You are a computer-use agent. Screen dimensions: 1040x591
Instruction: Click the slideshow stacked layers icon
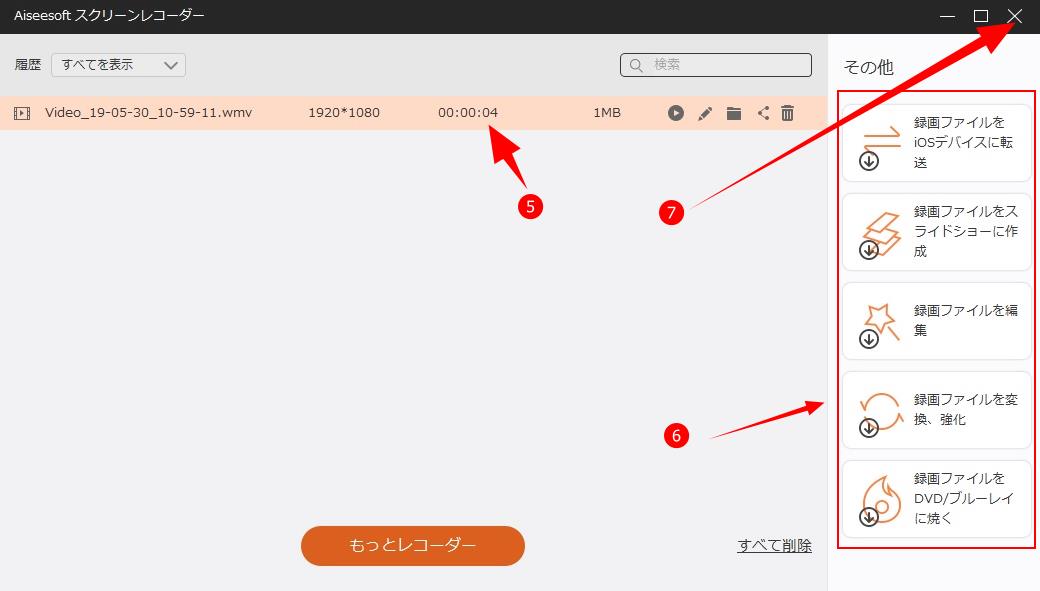click(x=881, y=234)
